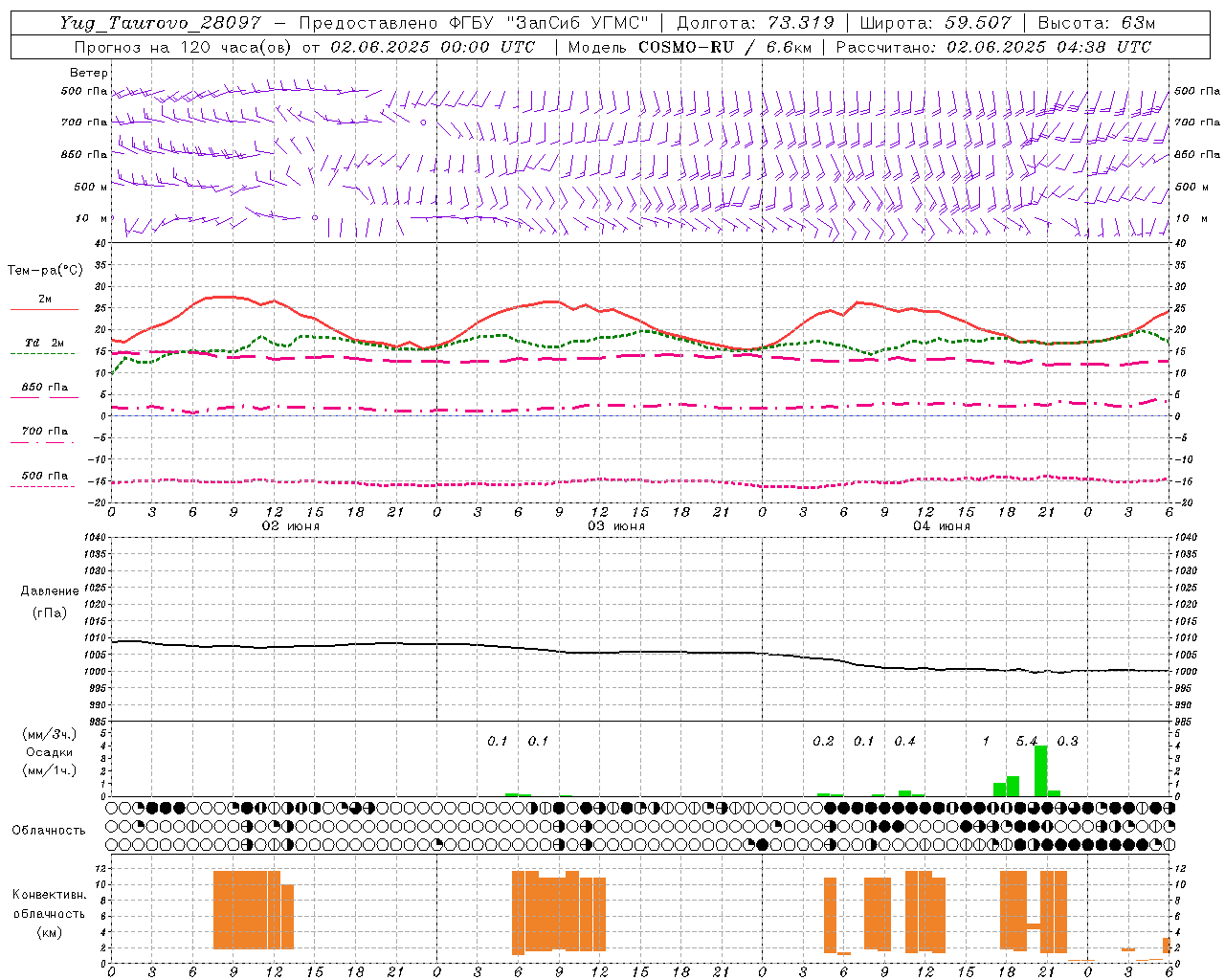Click the 850 гПа temperature legend label
This screenshot has height=980, width=1225.
tap(45, 388)
